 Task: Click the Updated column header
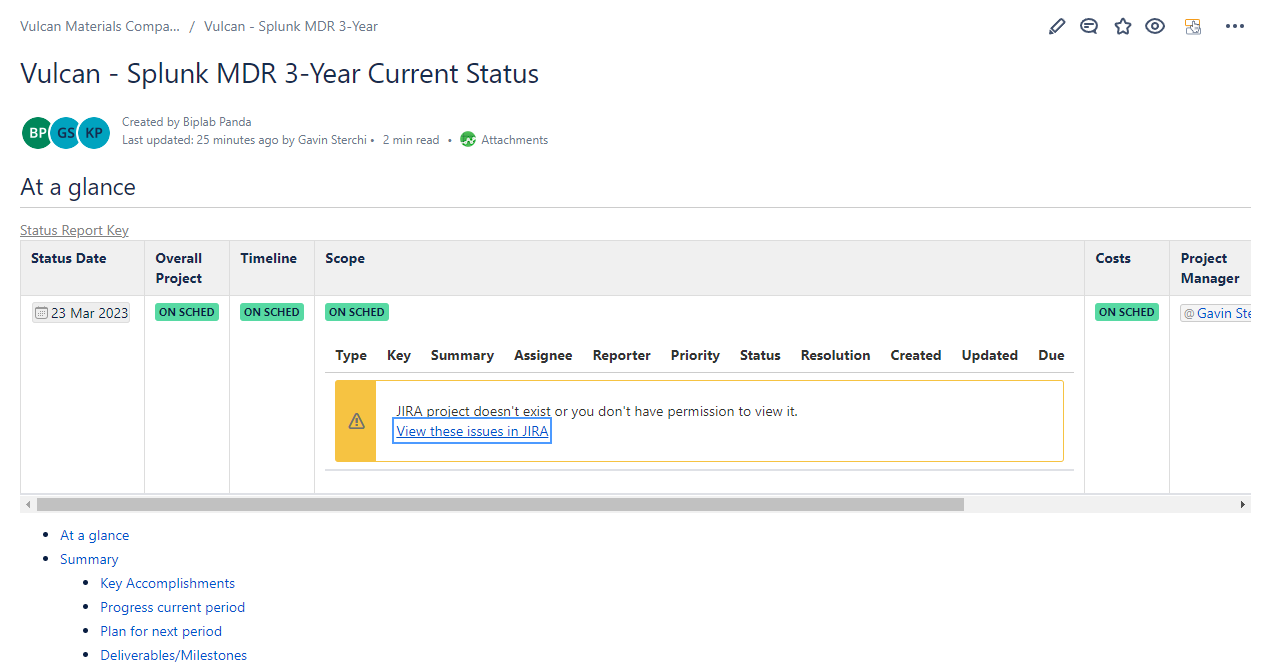click(x=990, y=355)
